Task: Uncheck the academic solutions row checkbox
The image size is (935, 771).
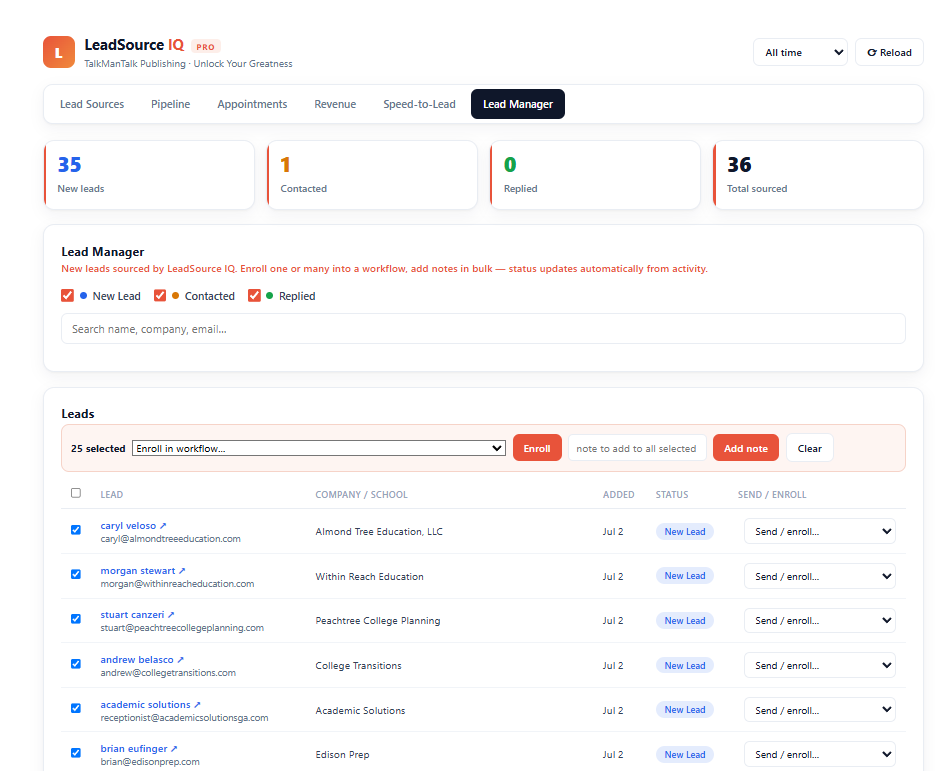Action: click(76, 708)
